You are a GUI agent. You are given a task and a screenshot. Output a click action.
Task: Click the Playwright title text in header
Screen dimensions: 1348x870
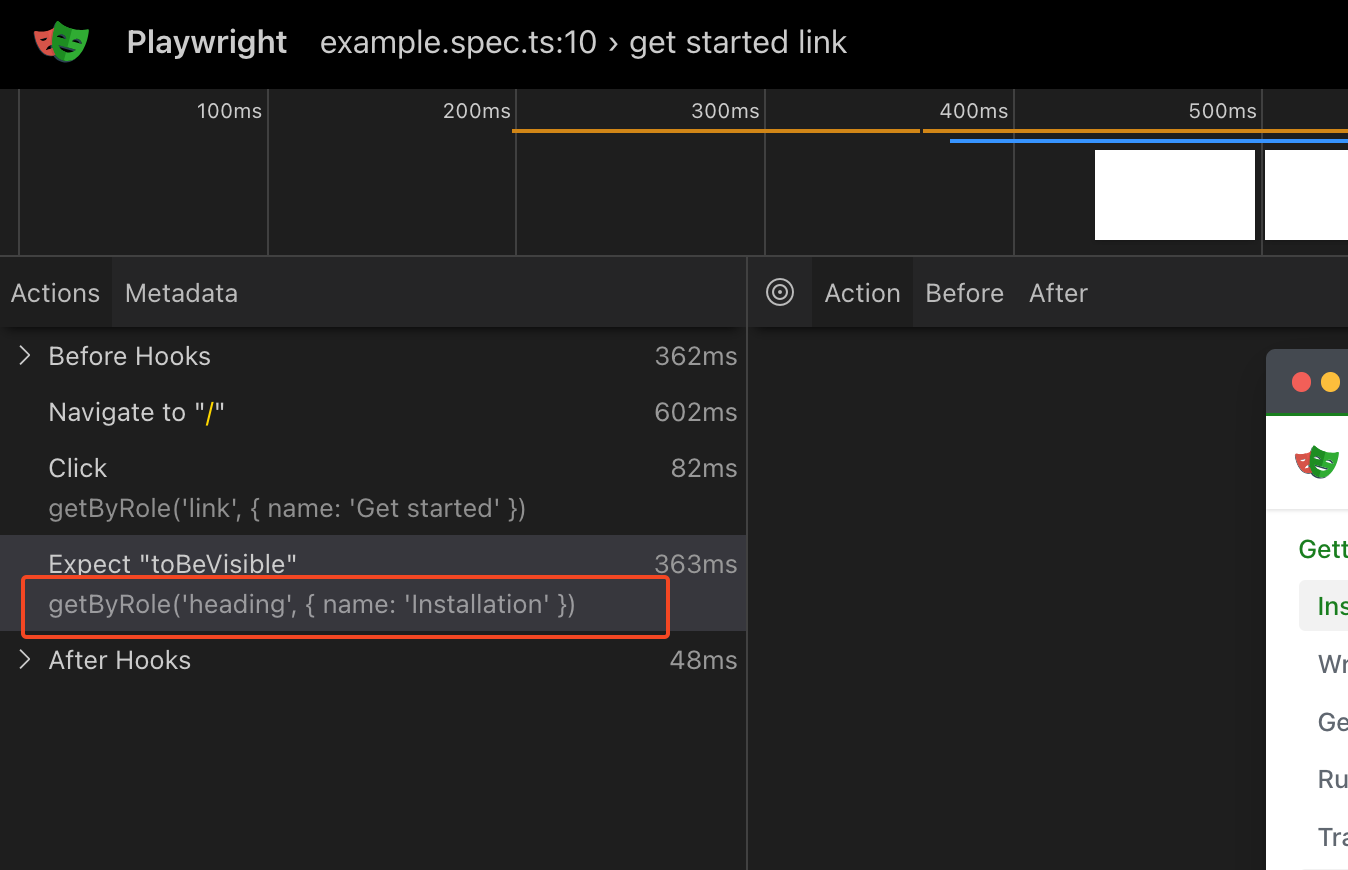(207, 42)
